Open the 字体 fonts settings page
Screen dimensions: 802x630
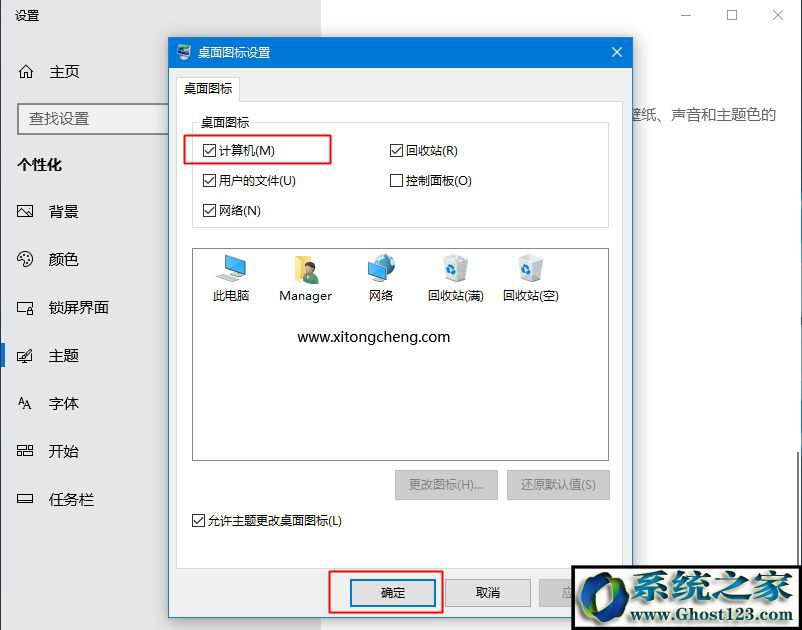(63, 403)
